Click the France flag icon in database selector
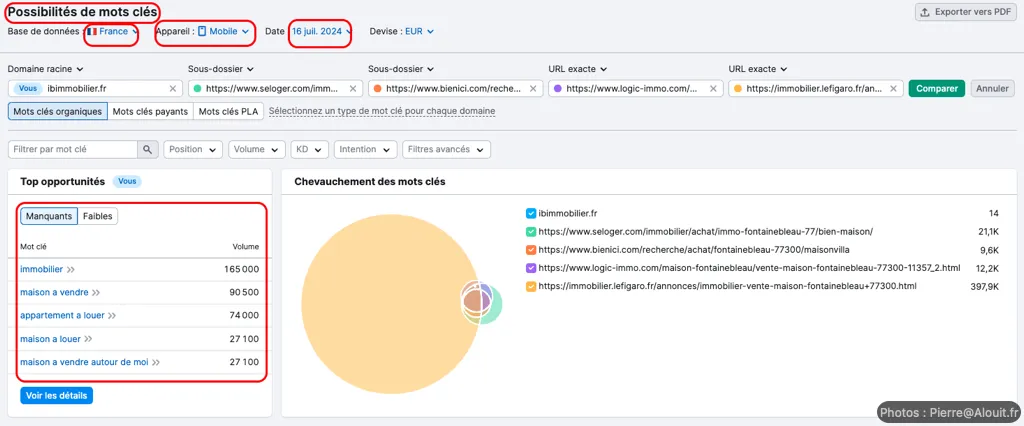 coord(92,31)
